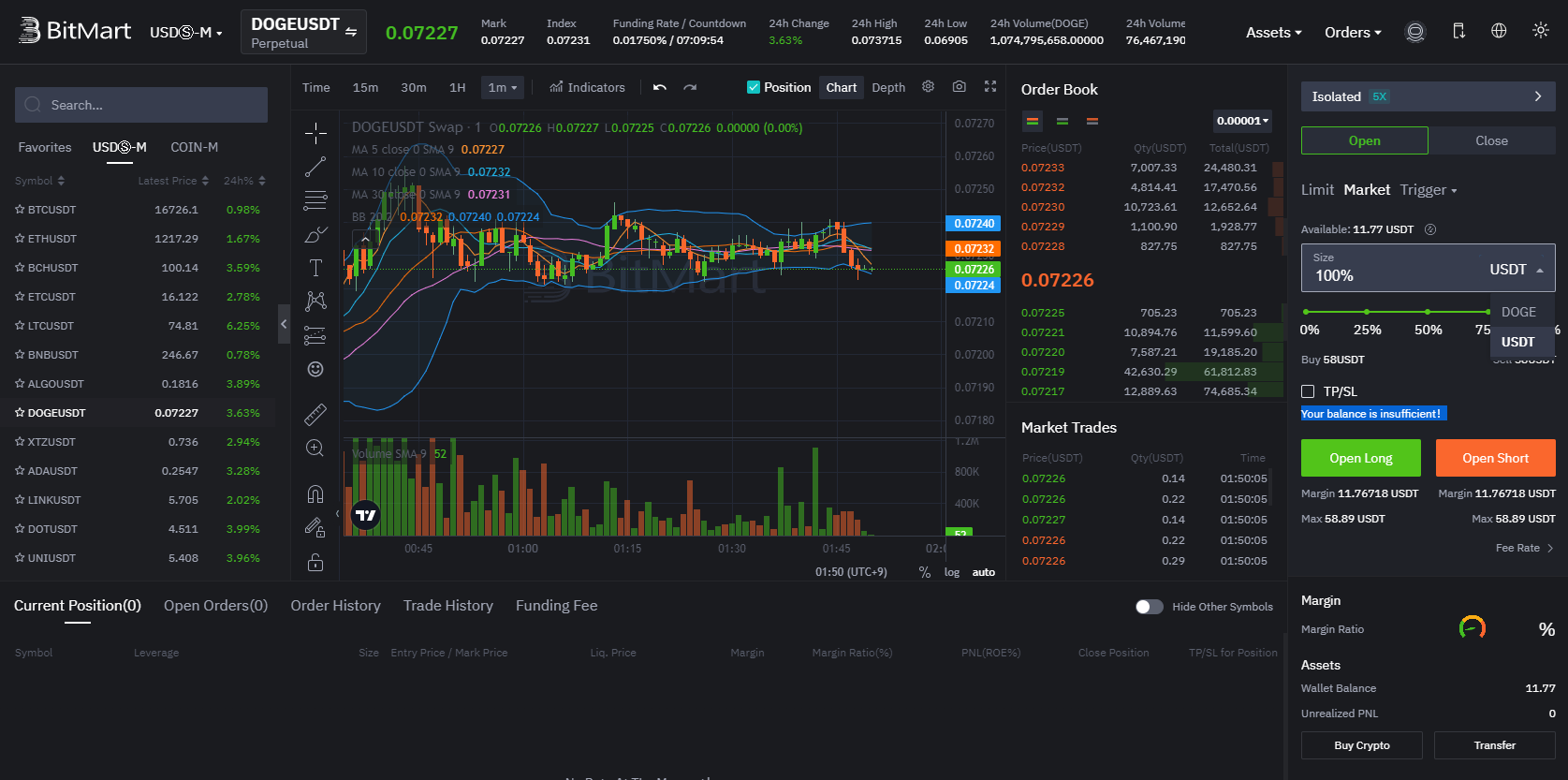The image size is (1568, 780).
Task: Open the TradingView logo link
Action: (x=366, y=515)
